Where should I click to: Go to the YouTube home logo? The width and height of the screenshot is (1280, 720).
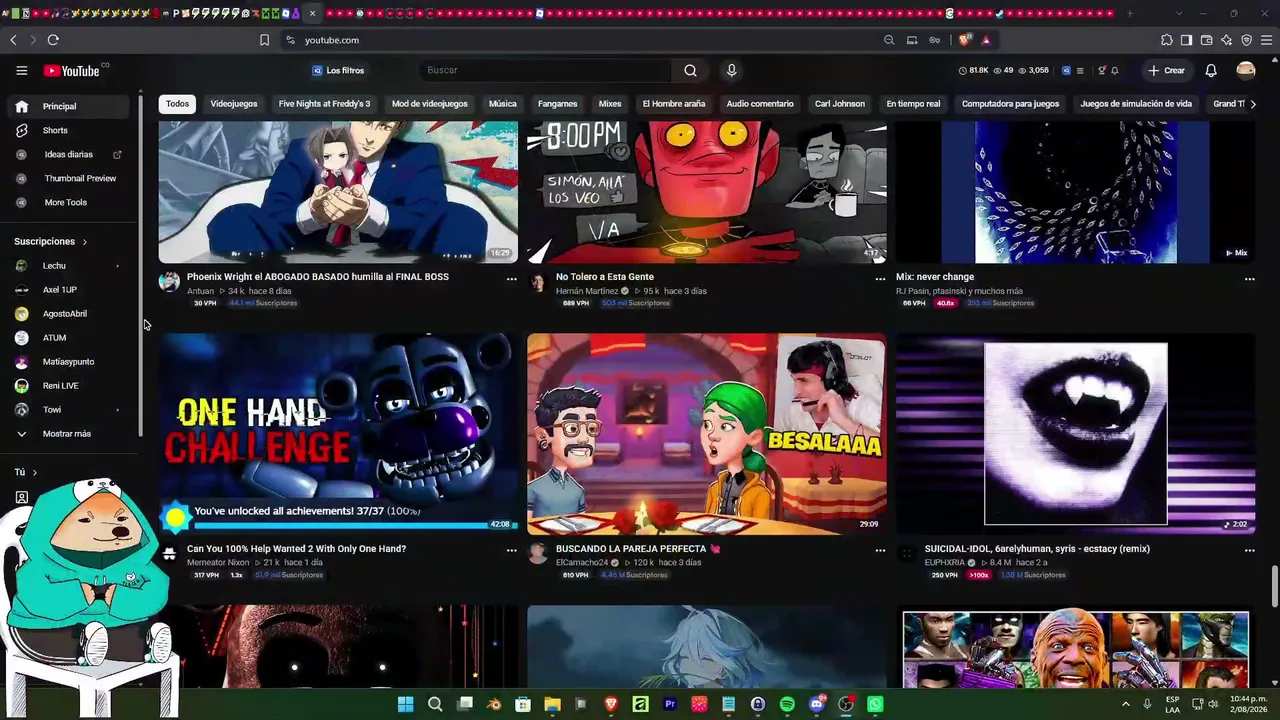(71, 71)
